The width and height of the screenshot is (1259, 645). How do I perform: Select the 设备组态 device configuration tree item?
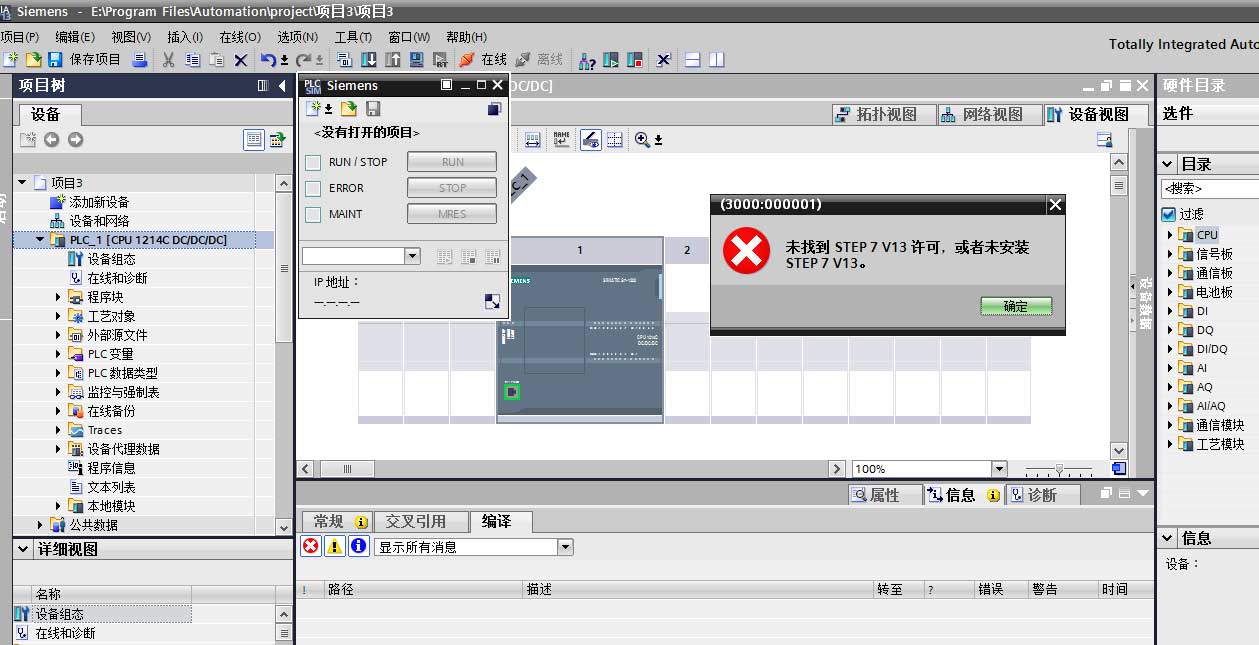(x=112, y=259)
